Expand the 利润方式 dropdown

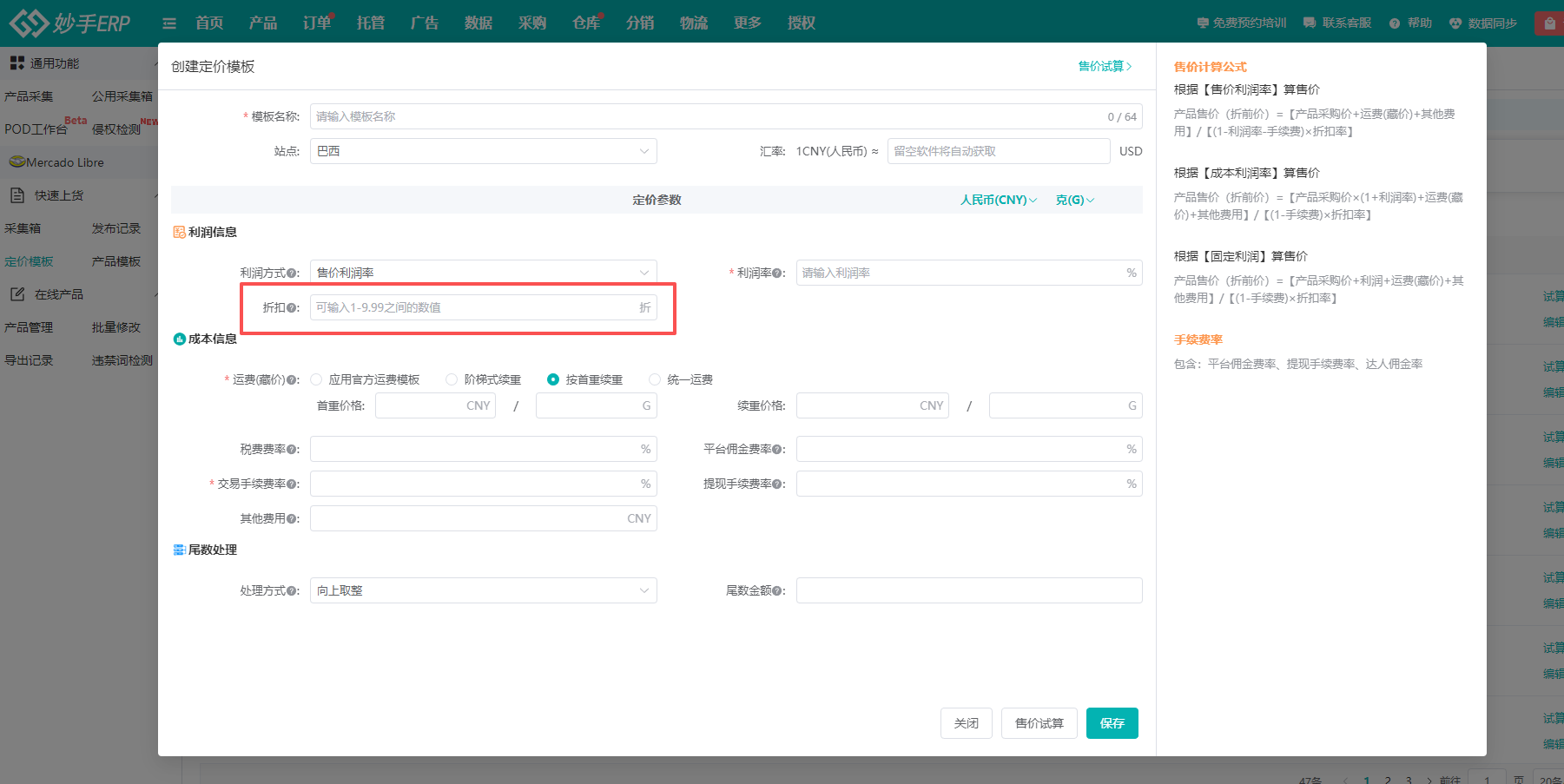click(x=483, y=273)
